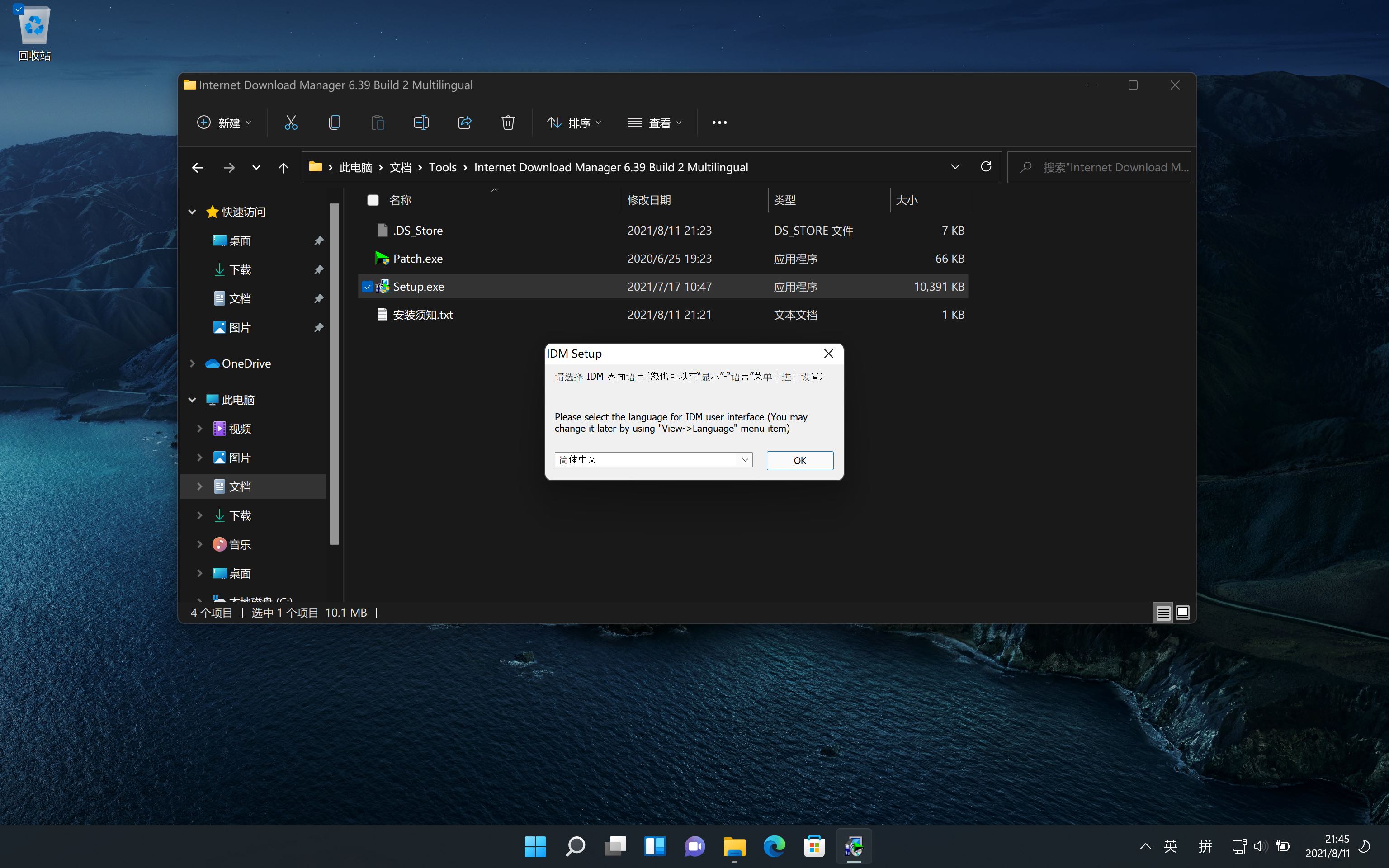
Task: Refresh the folder with the reload icon
Action: (x=986, y=167)
